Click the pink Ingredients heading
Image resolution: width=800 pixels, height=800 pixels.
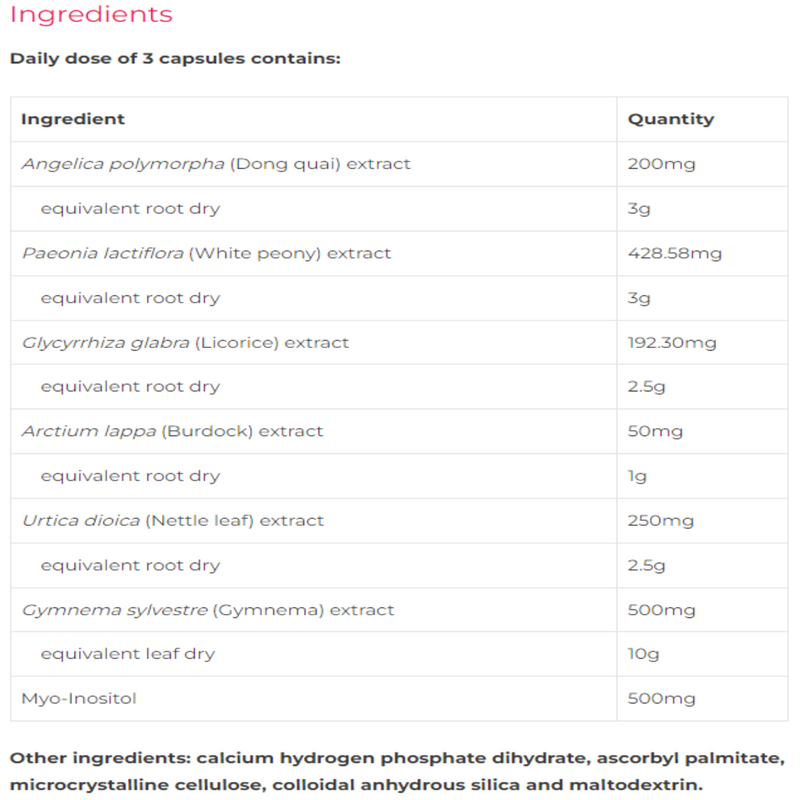click(x=91, y=15)
